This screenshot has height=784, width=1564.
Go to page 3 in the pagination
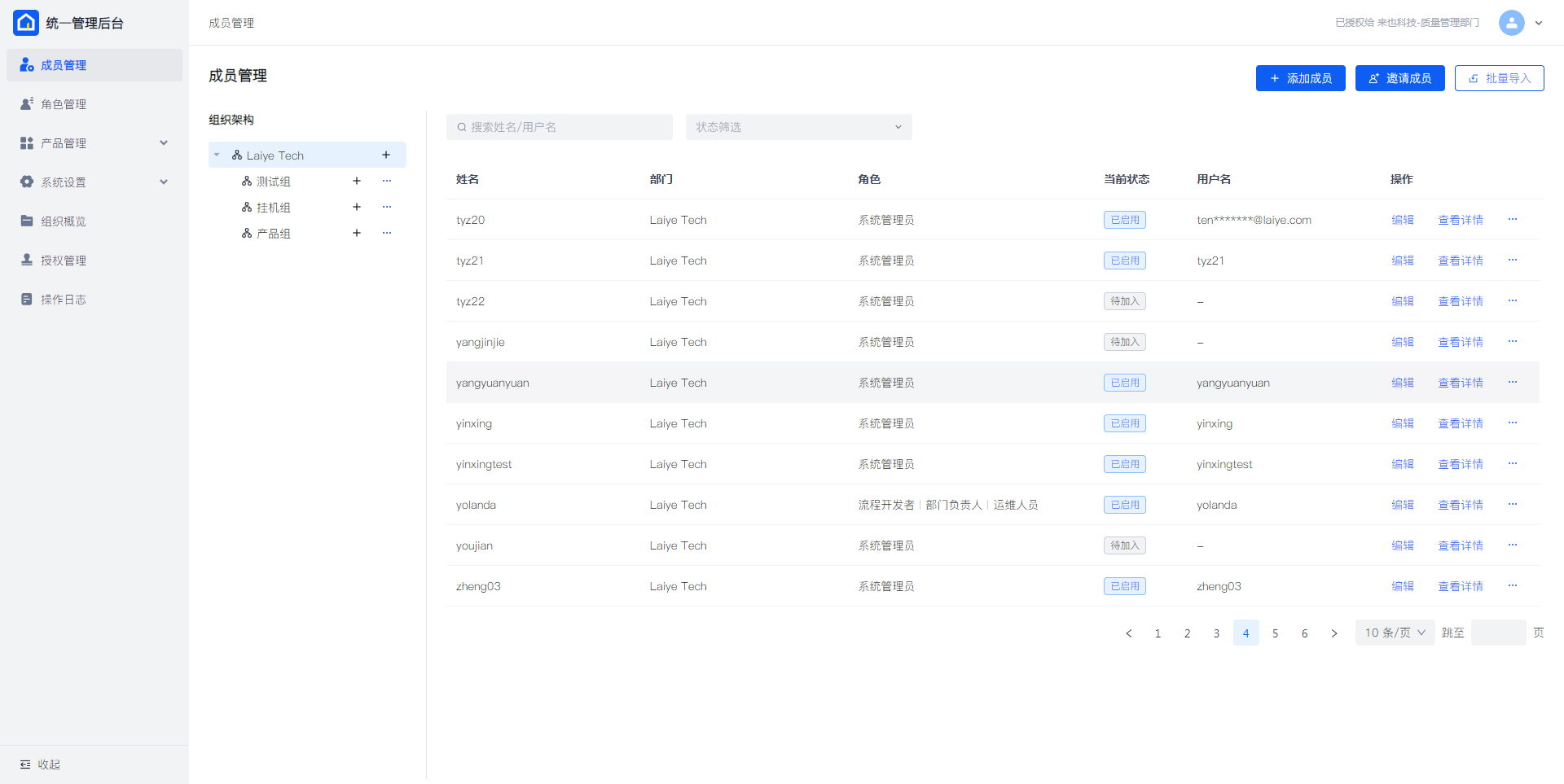(1217, 633)
